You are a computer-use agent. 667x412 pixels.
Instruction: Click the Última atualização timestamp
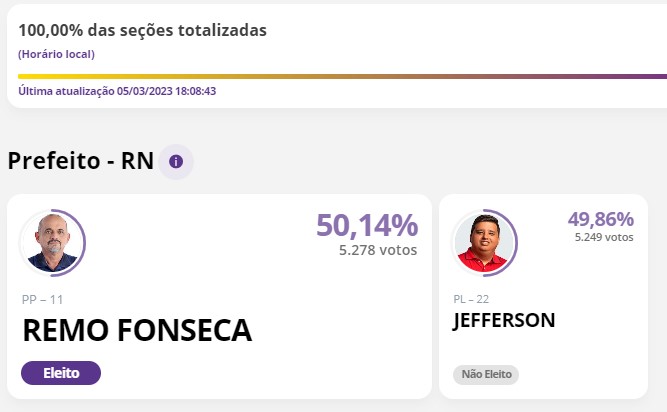[118, 91]
